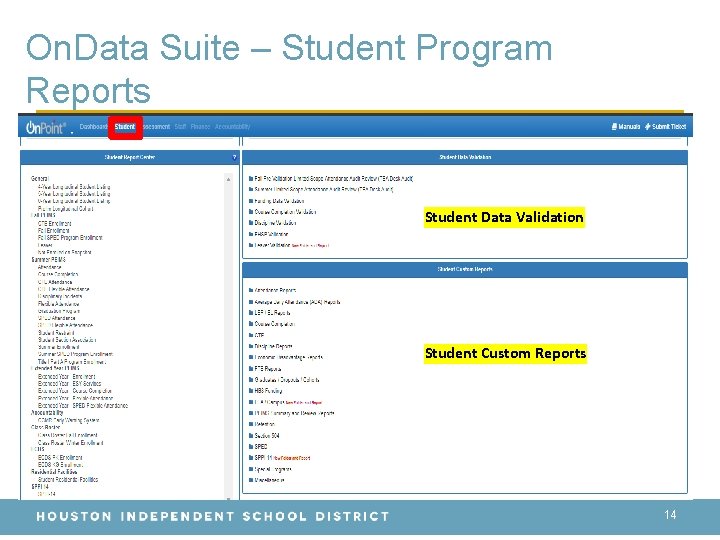Screen dimensions: 720x540
Task: Open the Miscellaneous folder icon
Action: pos(251,480)
